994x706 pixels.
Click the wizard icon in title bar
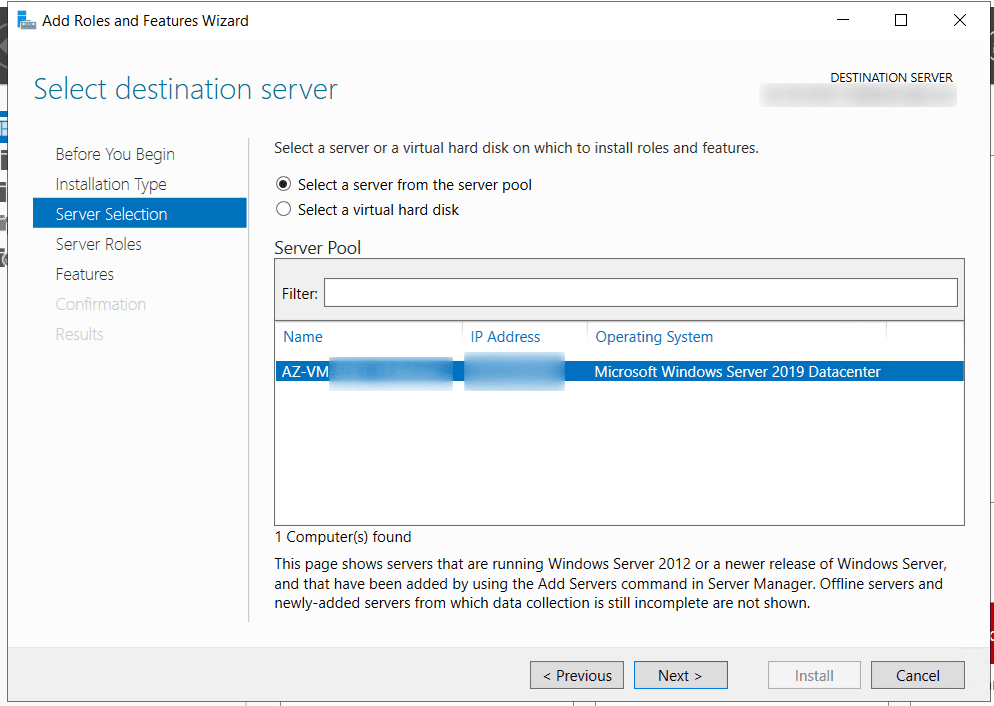pos(26,20)
